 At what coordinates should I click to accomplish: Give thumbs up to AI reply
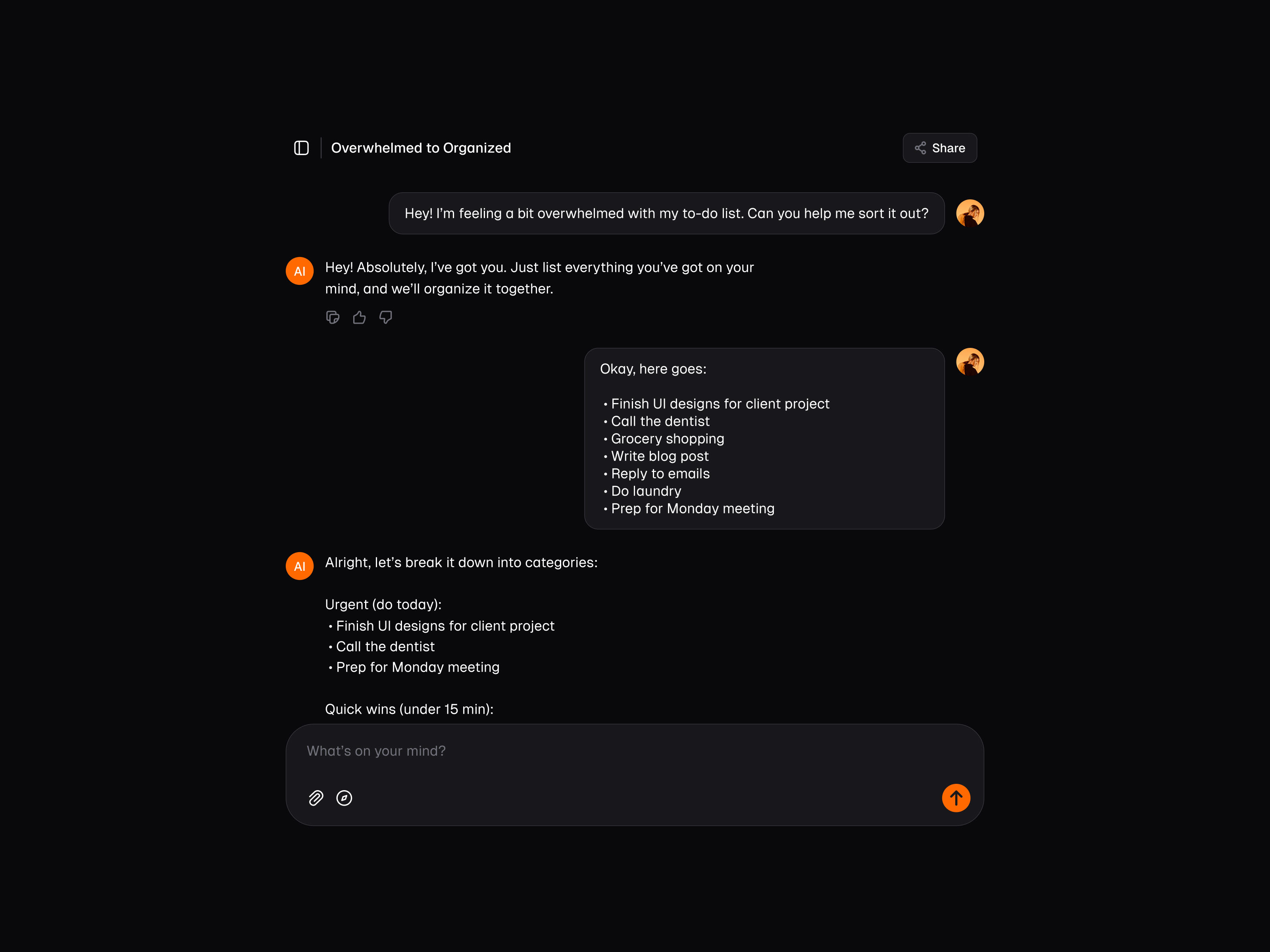tap(360, 317)
